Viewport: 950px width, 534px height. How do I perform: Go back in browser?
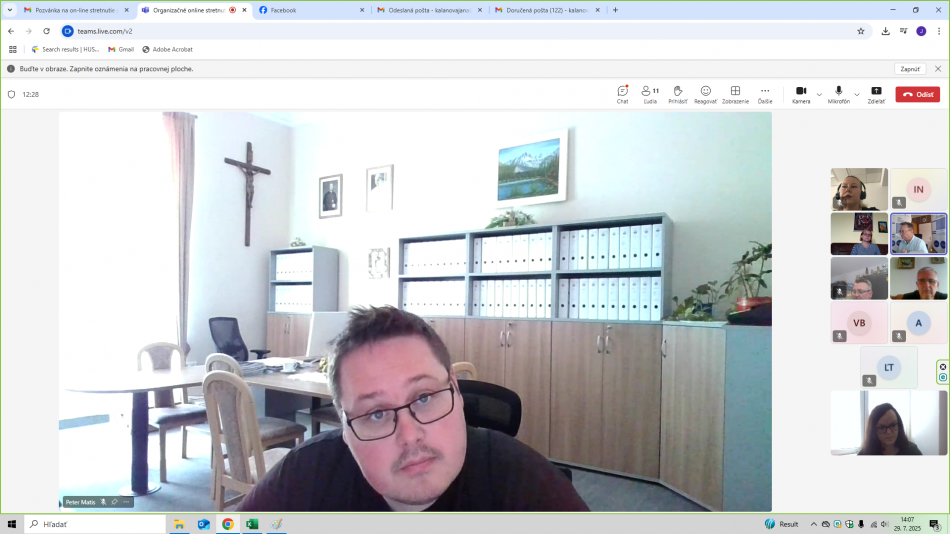pos(11,31)
